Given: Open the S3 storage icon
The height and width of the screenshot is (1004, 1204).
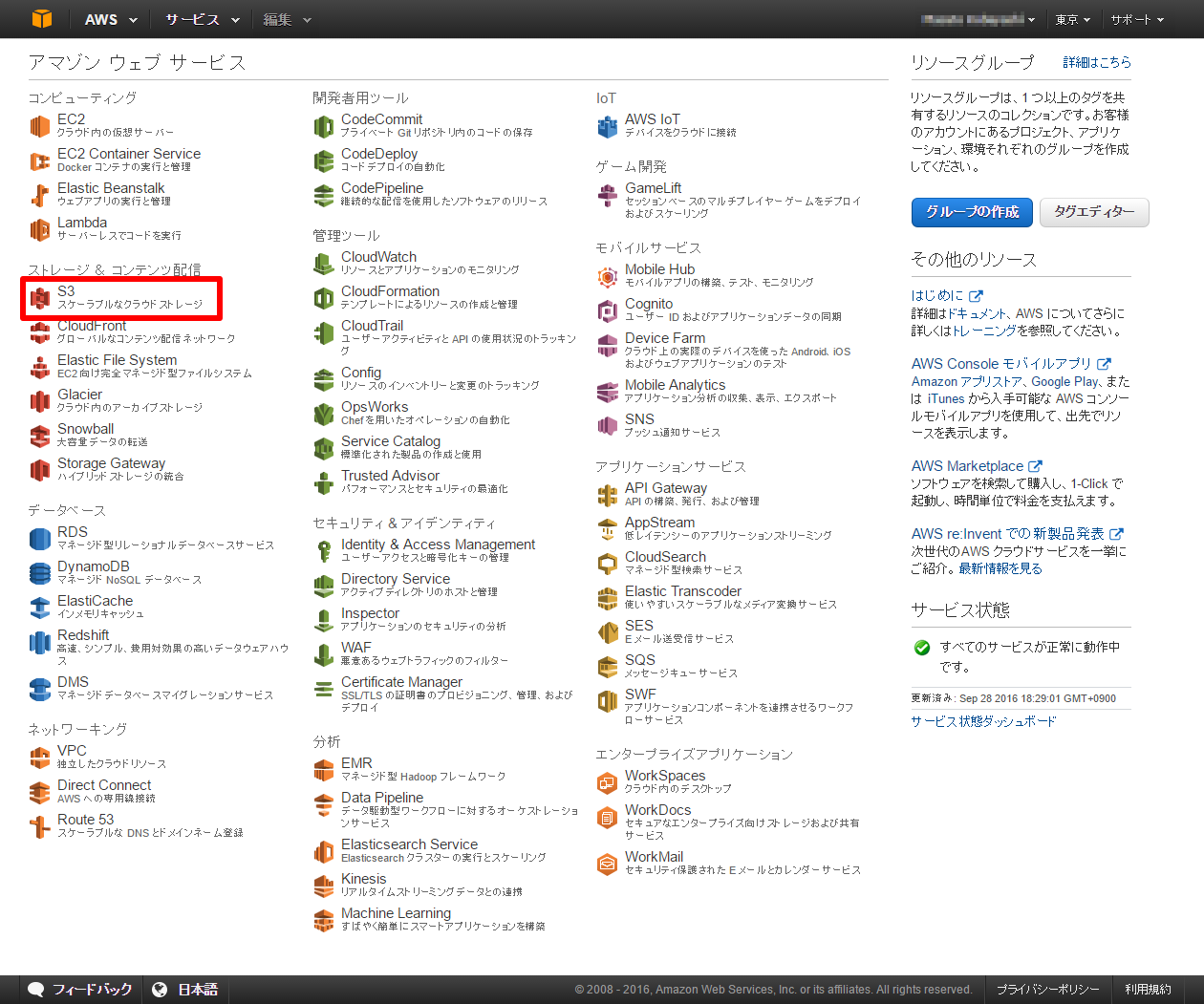Looking at the screenshot, I should point(39,298).
